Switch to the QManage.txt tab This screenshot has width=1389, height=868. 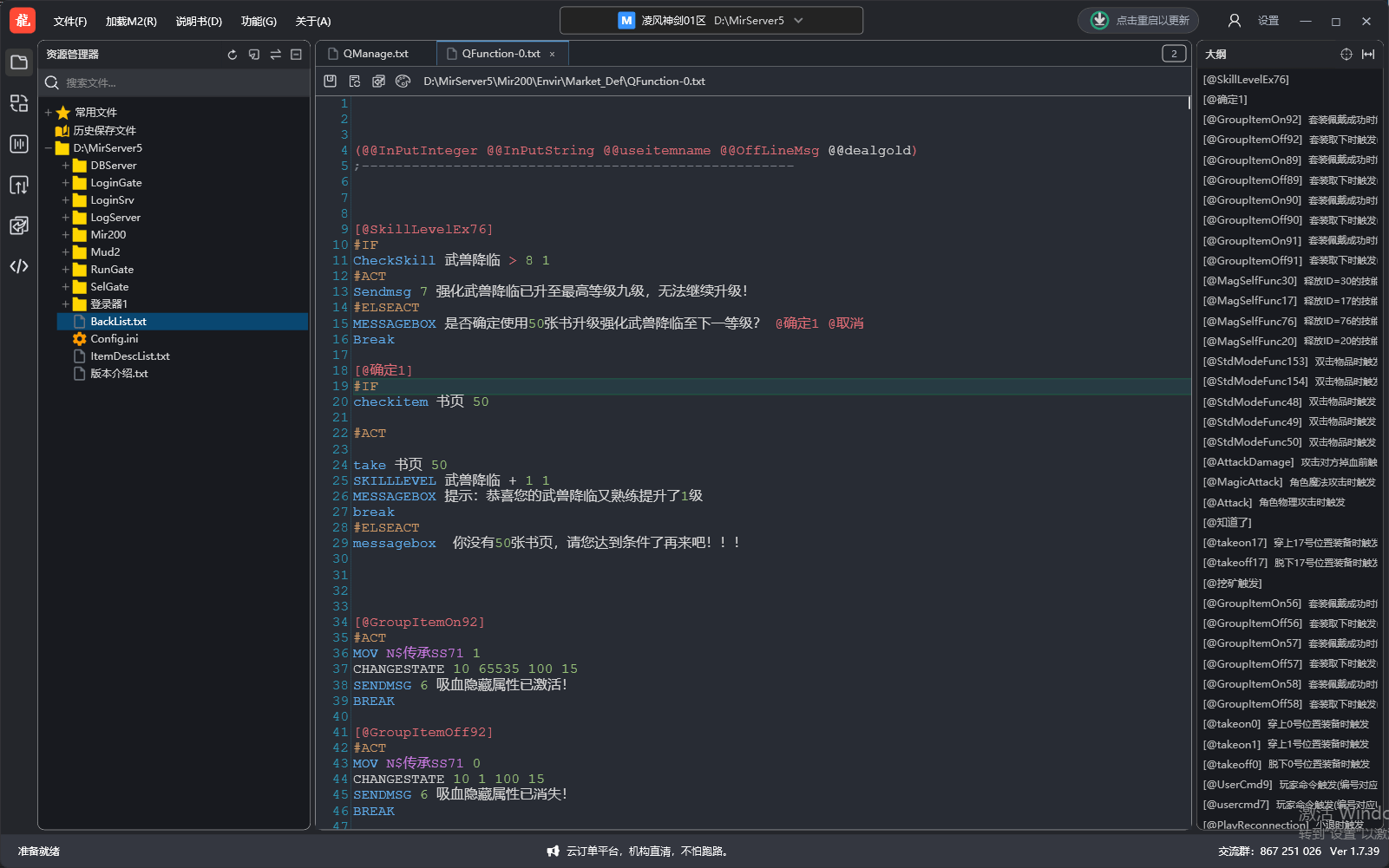[x=375, y=54]
